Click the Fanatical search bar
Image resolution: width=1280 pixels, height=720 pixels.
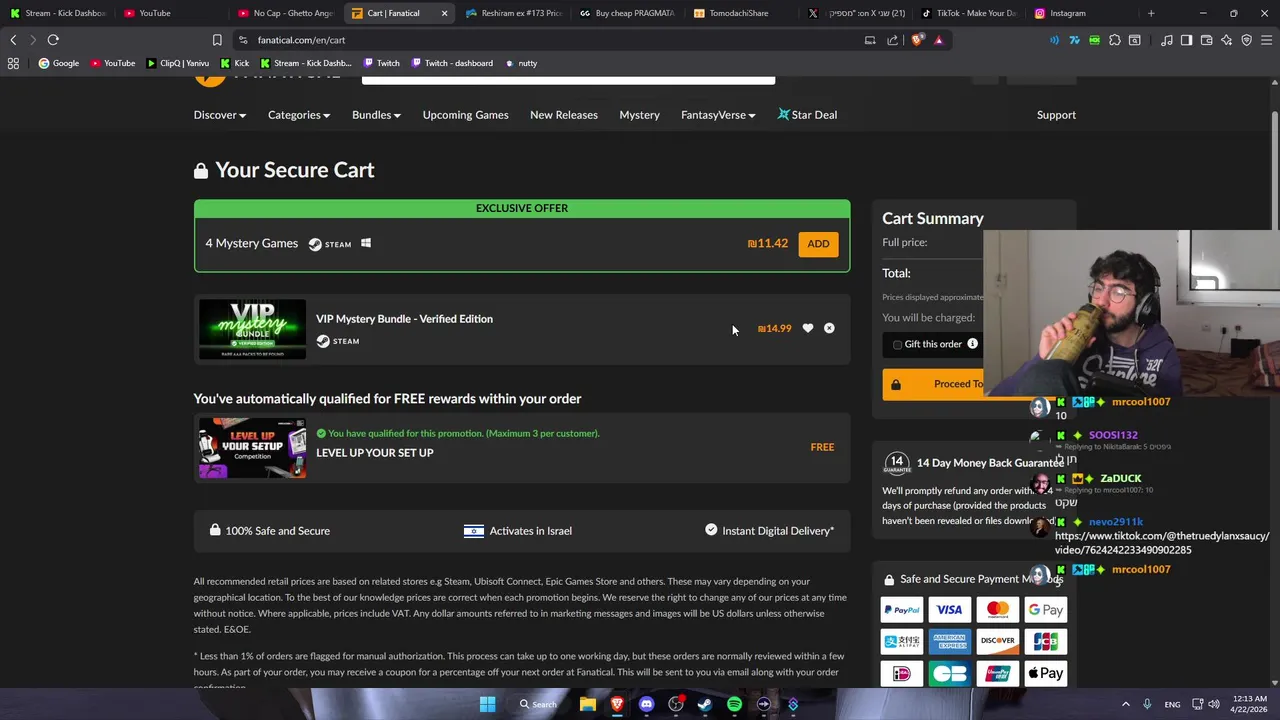pyautogui.click(x=568, y=79)
